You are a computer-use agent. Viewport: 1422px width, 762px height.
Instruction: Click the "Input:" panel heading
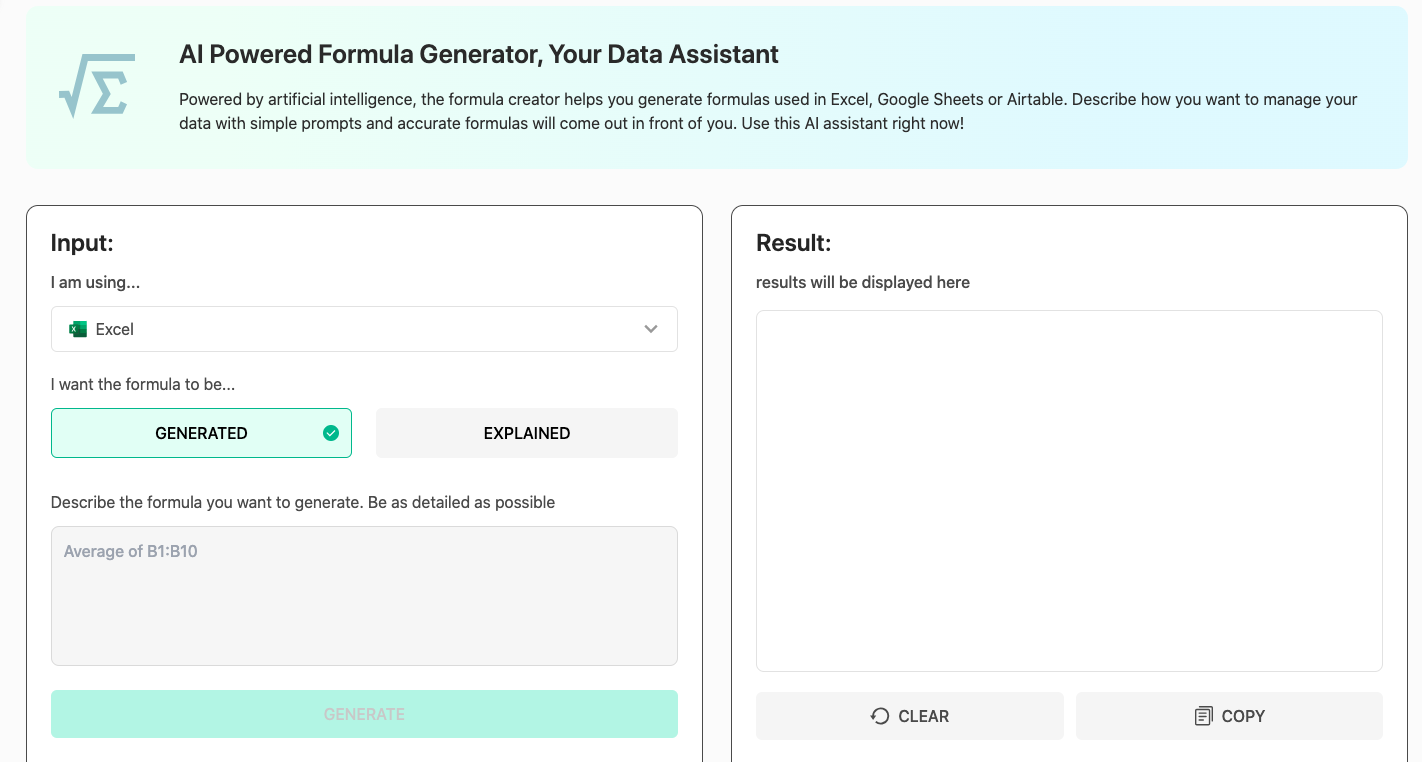(82, 243)
